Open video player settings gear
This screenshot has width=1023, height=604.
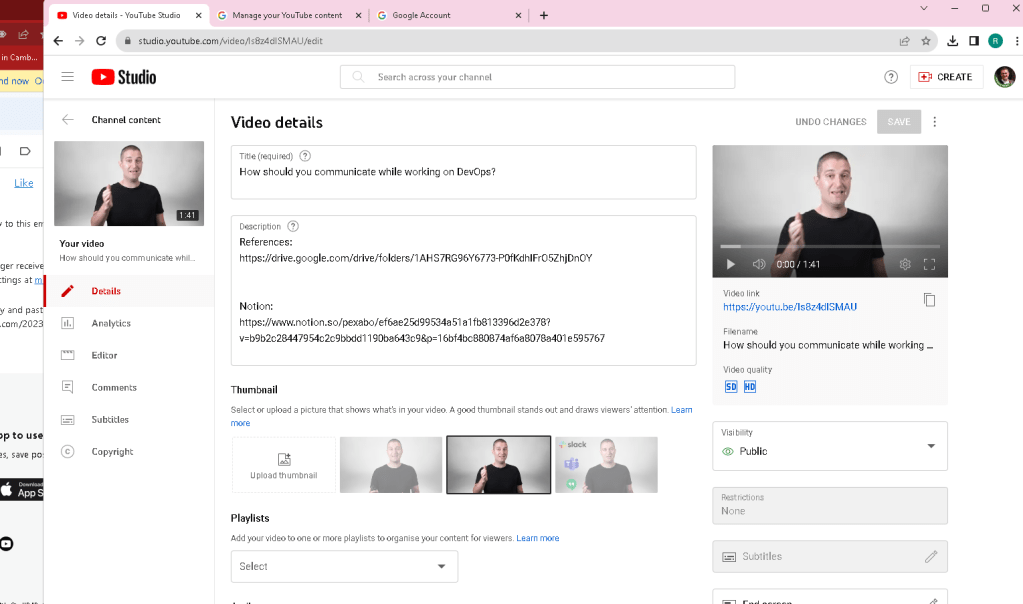point(905,264)
